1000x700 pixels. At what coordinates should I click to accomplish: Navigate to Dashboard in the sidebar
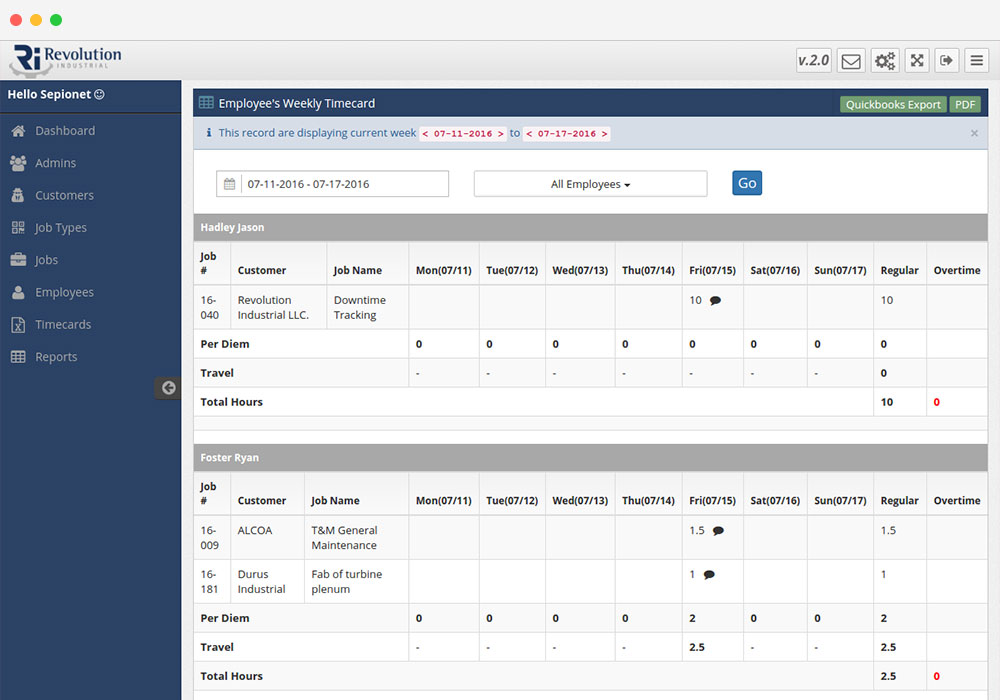[20, 130]
